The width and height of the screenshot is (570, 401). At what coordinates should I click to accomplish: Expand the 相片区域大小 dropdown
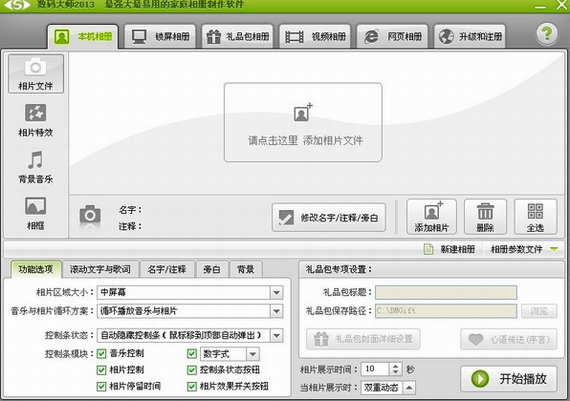[276, 292]
